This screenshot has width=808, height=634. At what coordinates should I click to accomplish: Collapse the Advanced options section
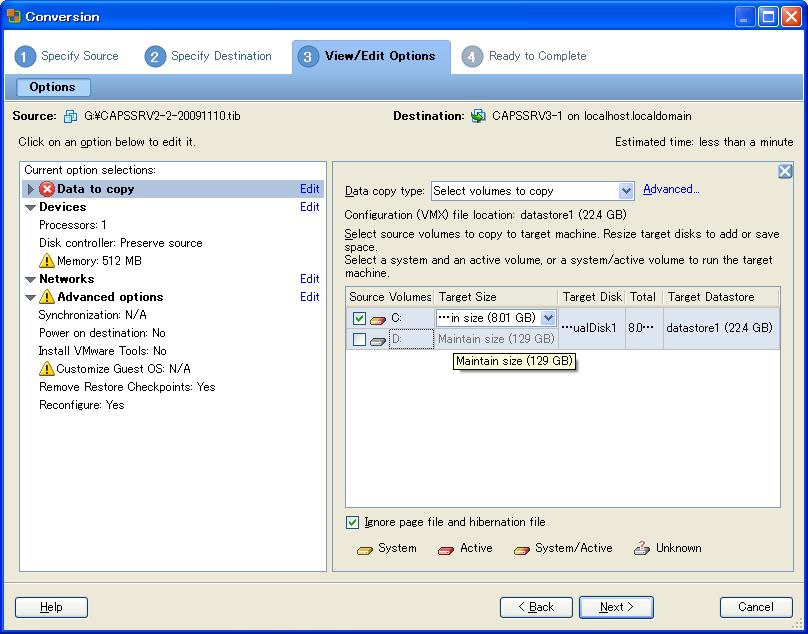(30, 297)
